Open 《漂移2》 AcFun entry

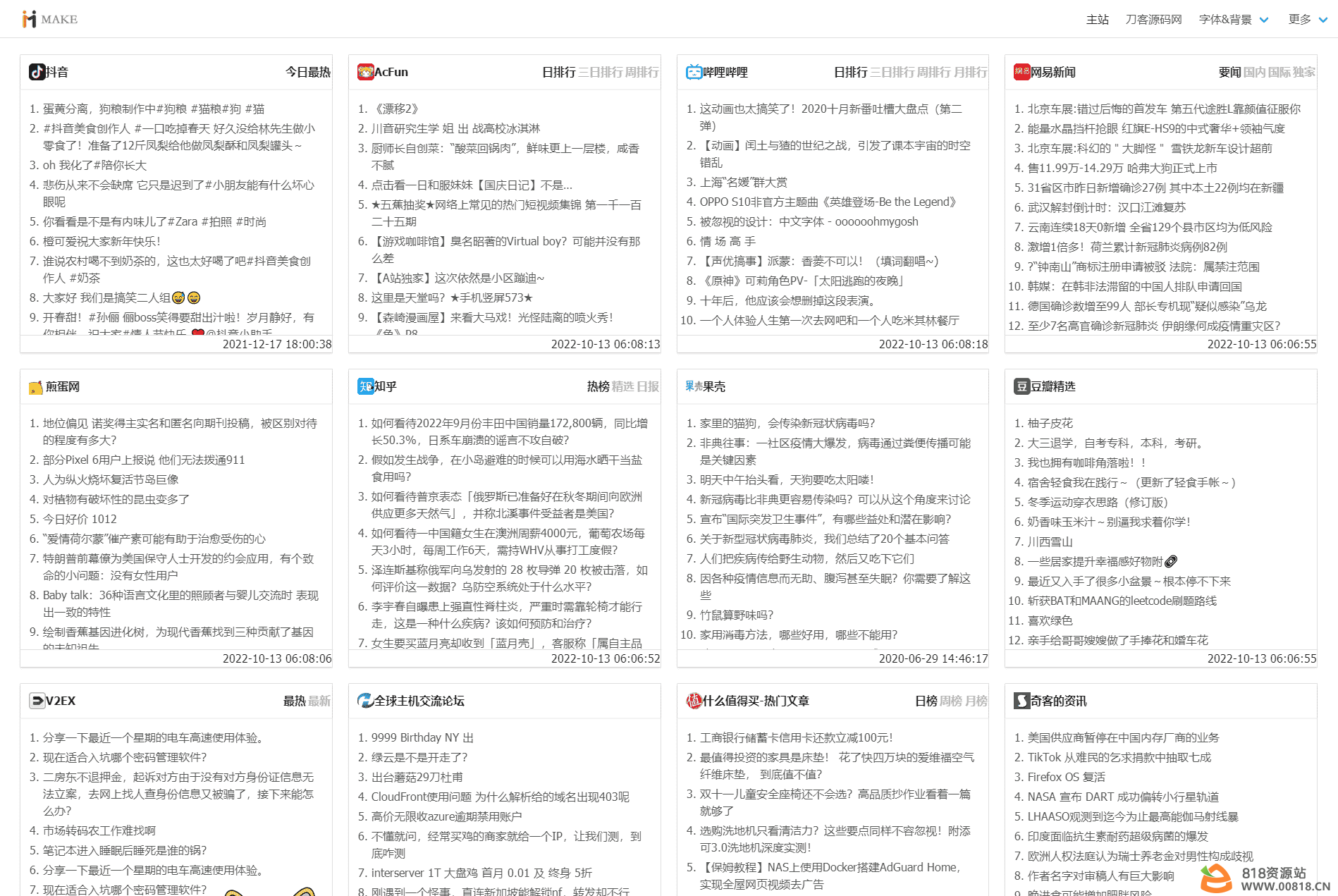[x=397, y=109]
